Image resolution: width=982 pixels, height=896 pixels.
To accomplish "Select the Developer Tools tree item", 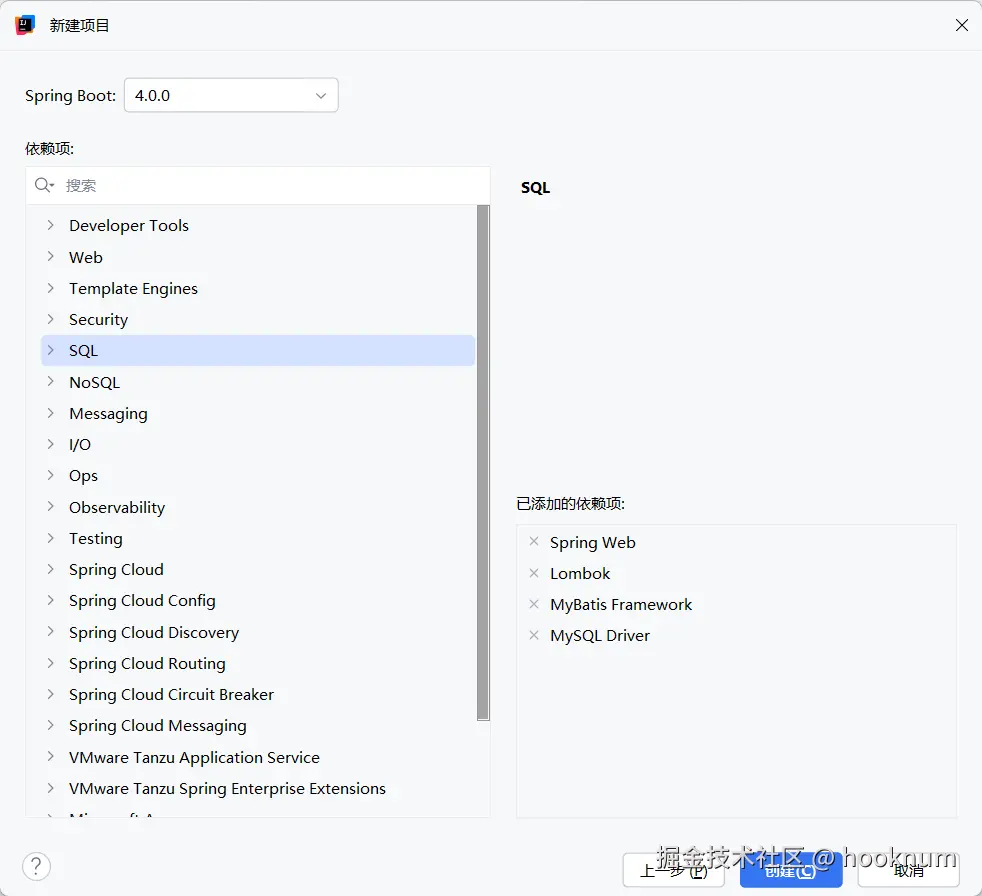I will [128, 225].
